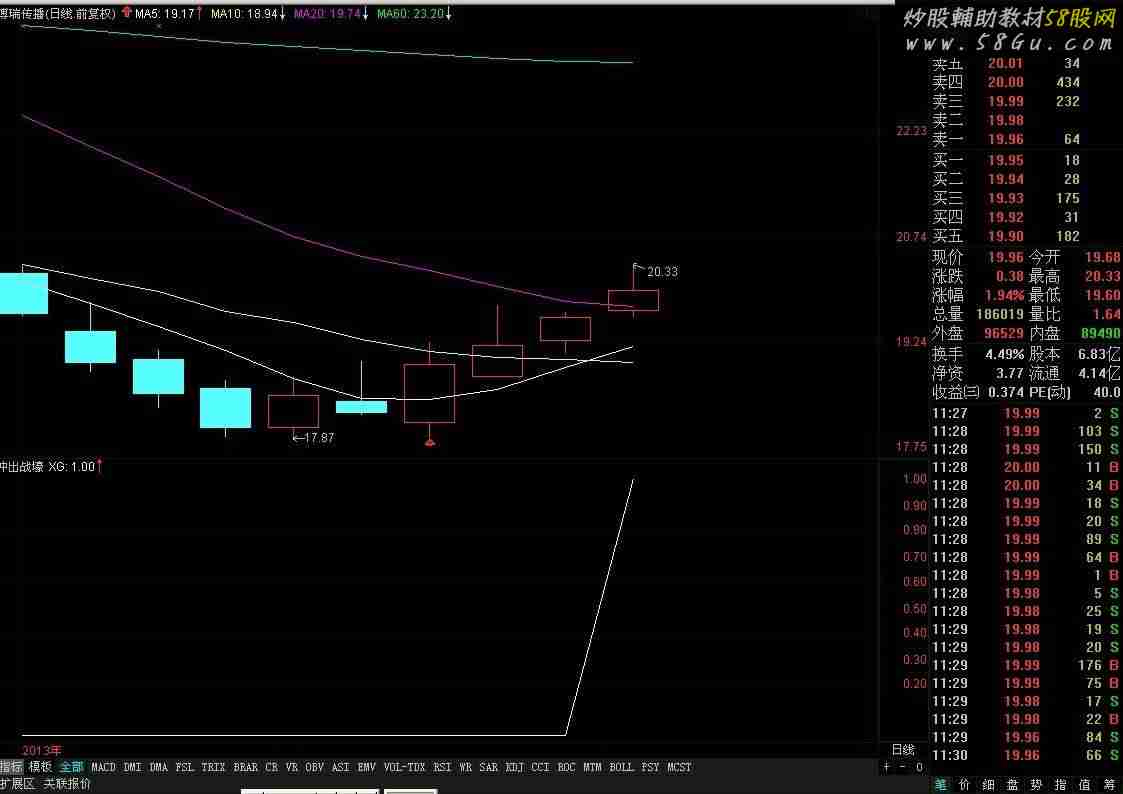Click the 冲出战壕 XG: 1.00 indicator label

click(x=50, y=467)
